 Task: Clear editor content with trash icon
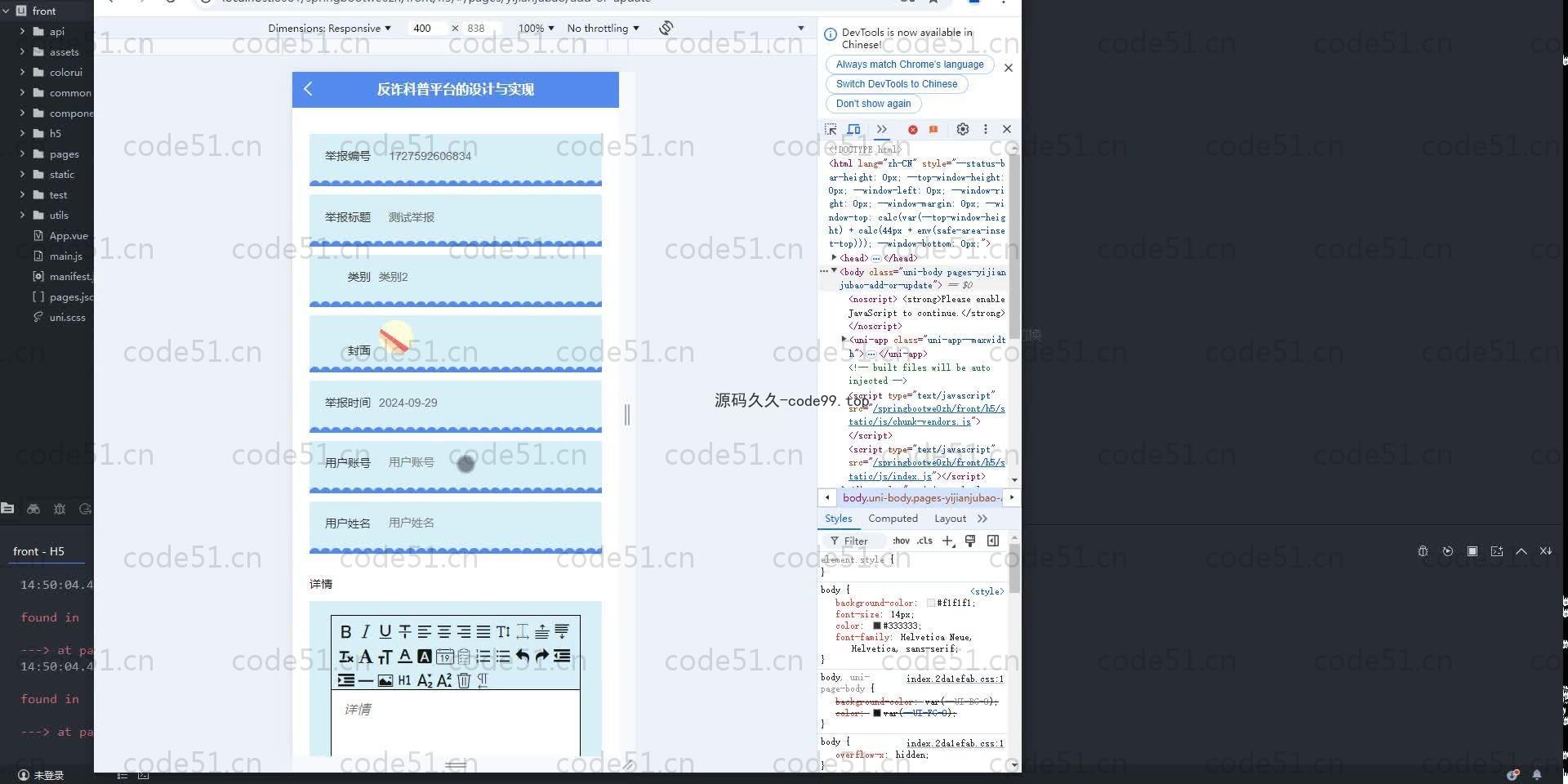pyautogui.click(x=463, y=680)
